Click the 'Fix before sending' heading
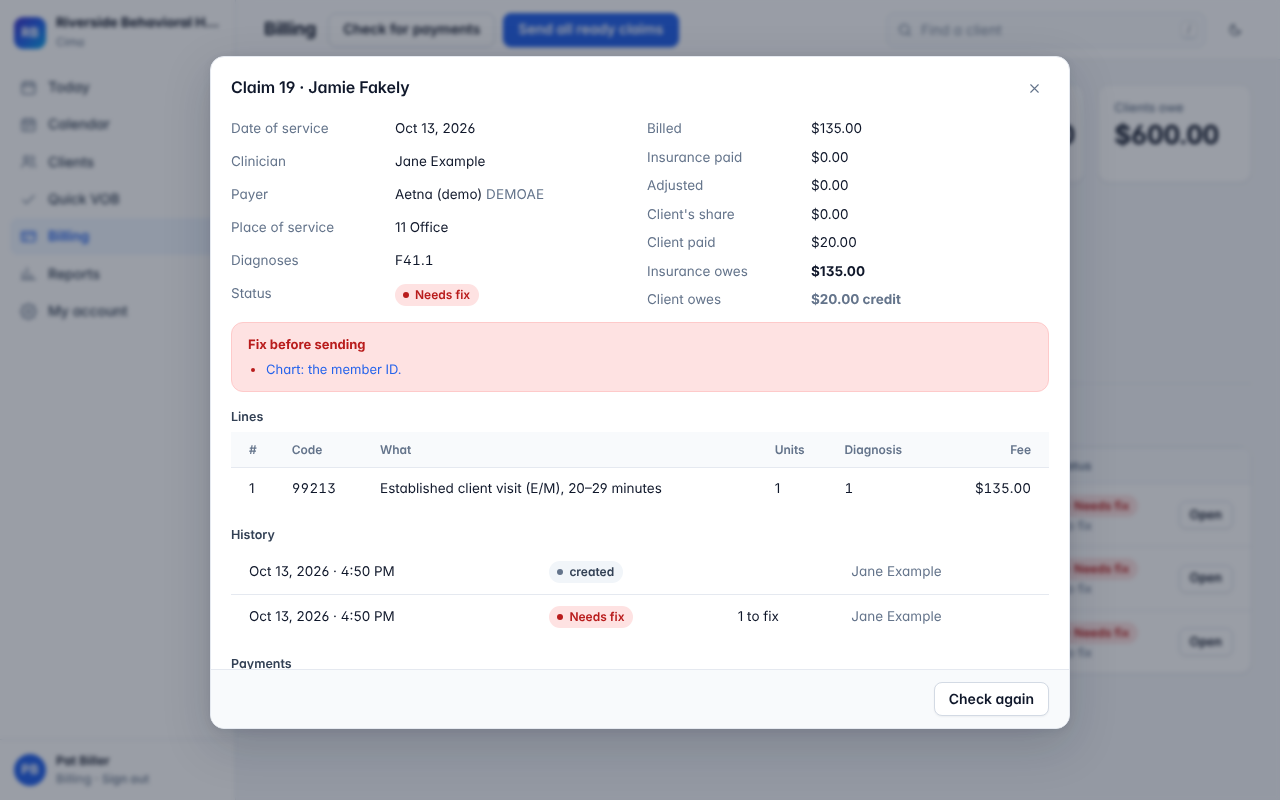 pos(307,344)
